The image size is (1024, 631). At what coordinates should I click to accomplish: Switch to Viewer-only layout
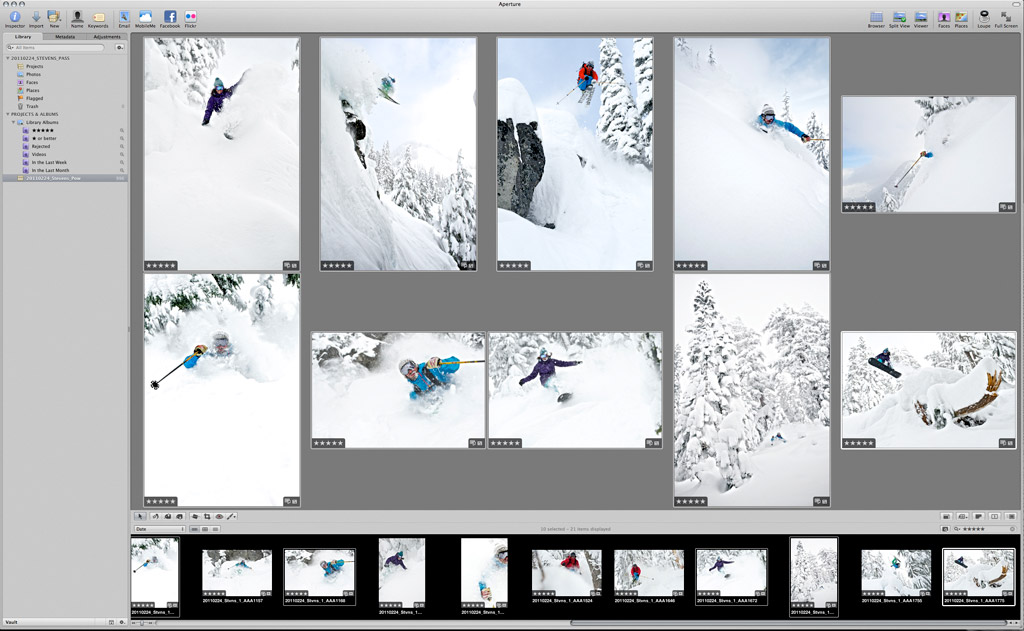(x=921, y=17)
